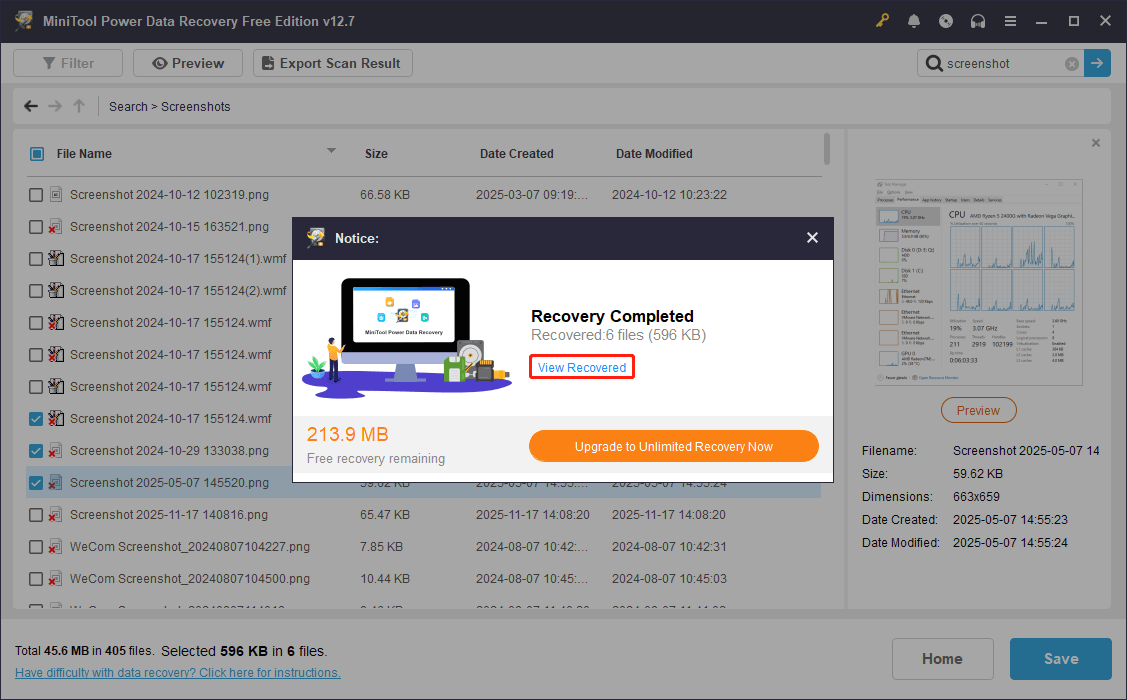
Task: Run the search with the blue arrow icon
Action: tap(1097, 63)
